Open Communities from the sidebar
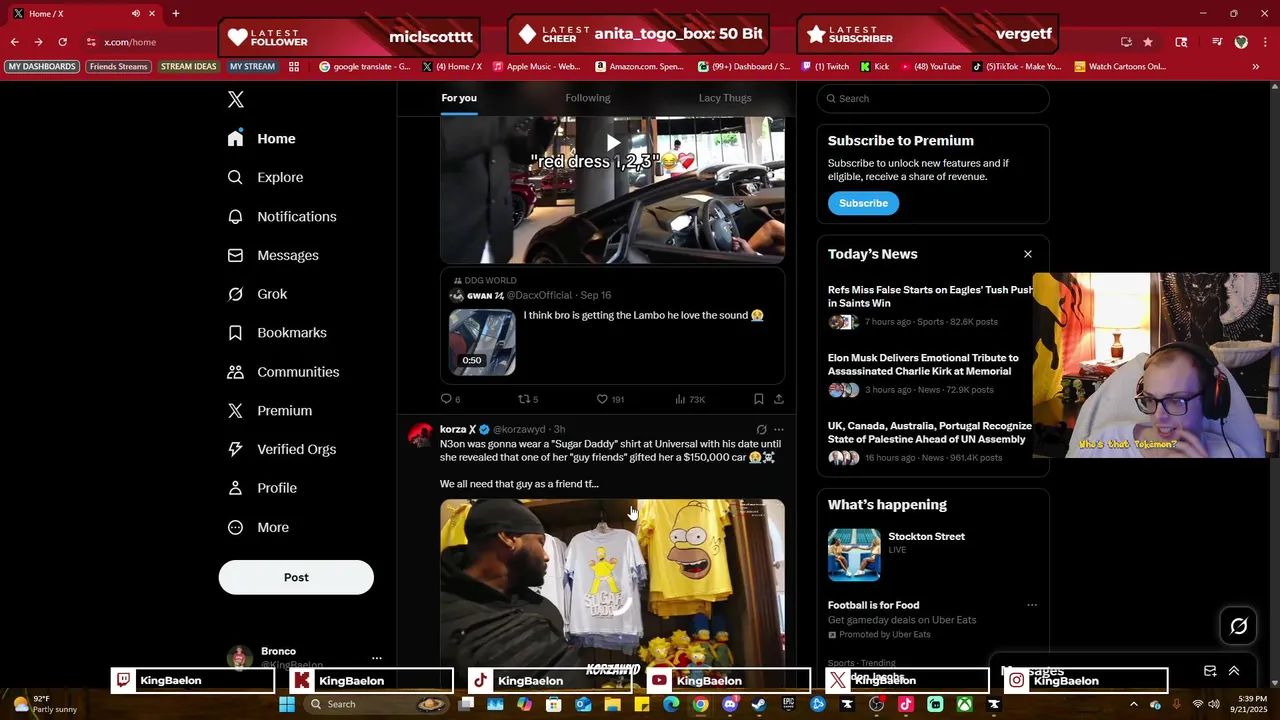The image size is (1280, 720). pyautogui.click(x=284, y=372)
